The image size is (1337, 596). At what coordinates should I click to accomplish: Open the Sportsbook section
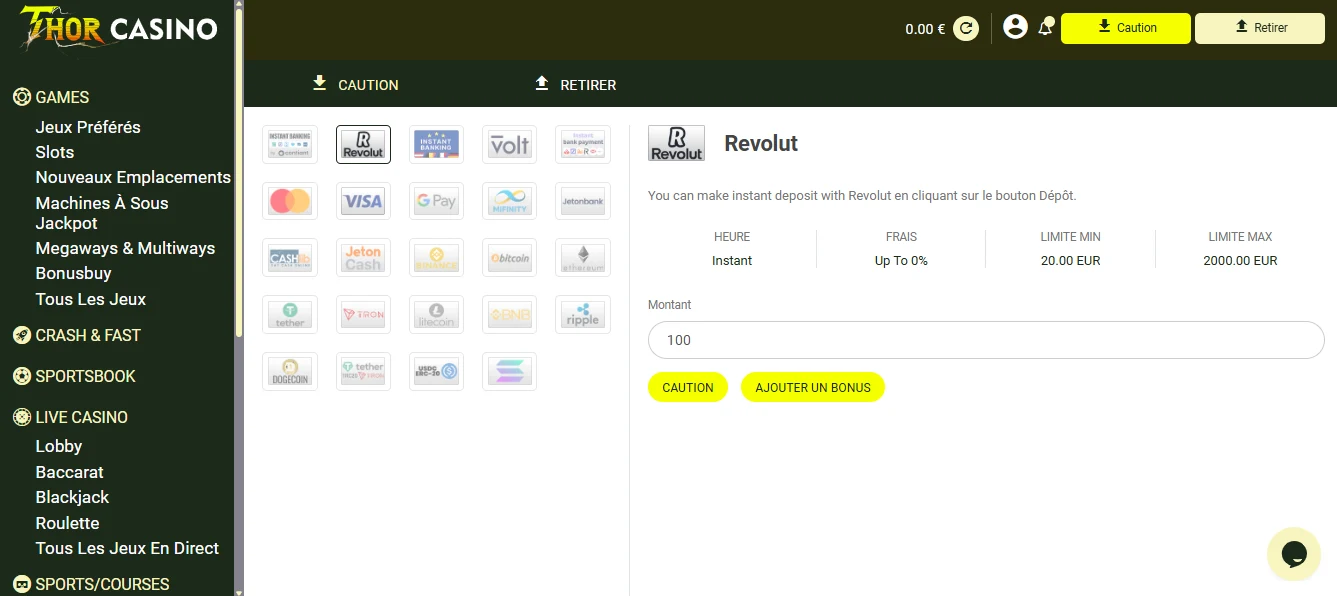click(85, 376)
